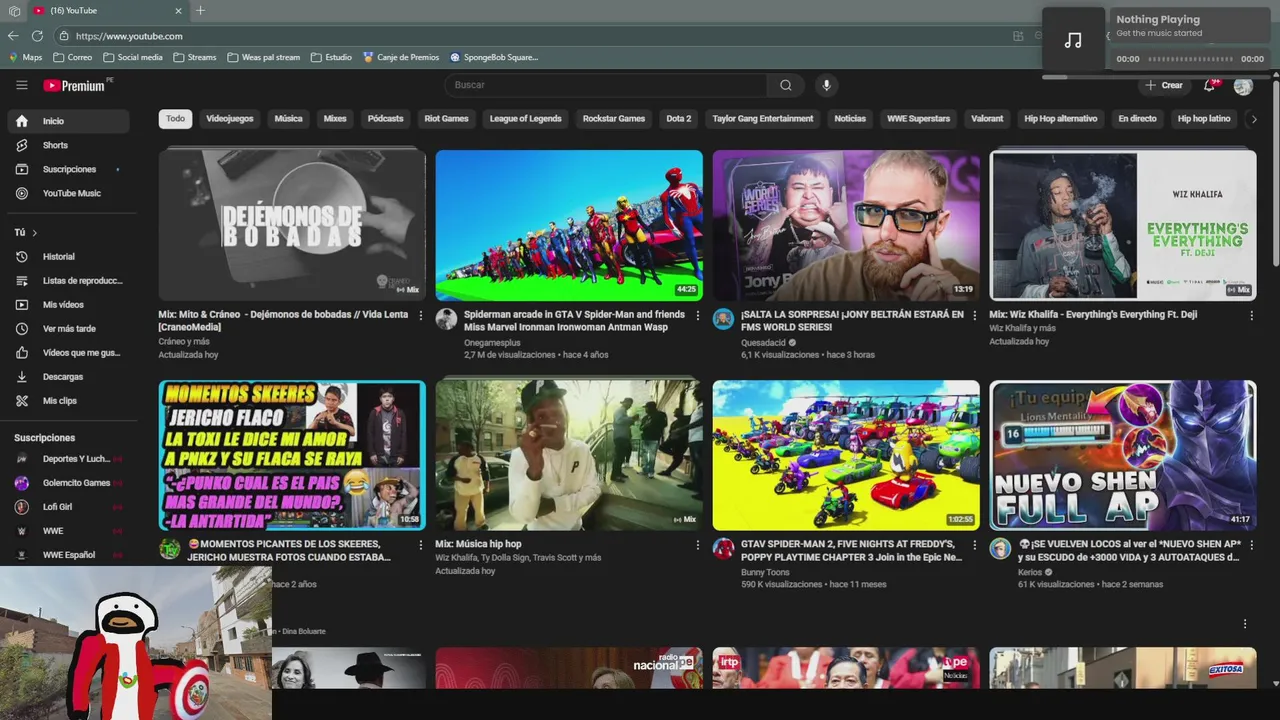Click the Bunny Toons channel avatar
This screenshot has height=720, width=1280.
pyautogui.click(x=723, y=548)
